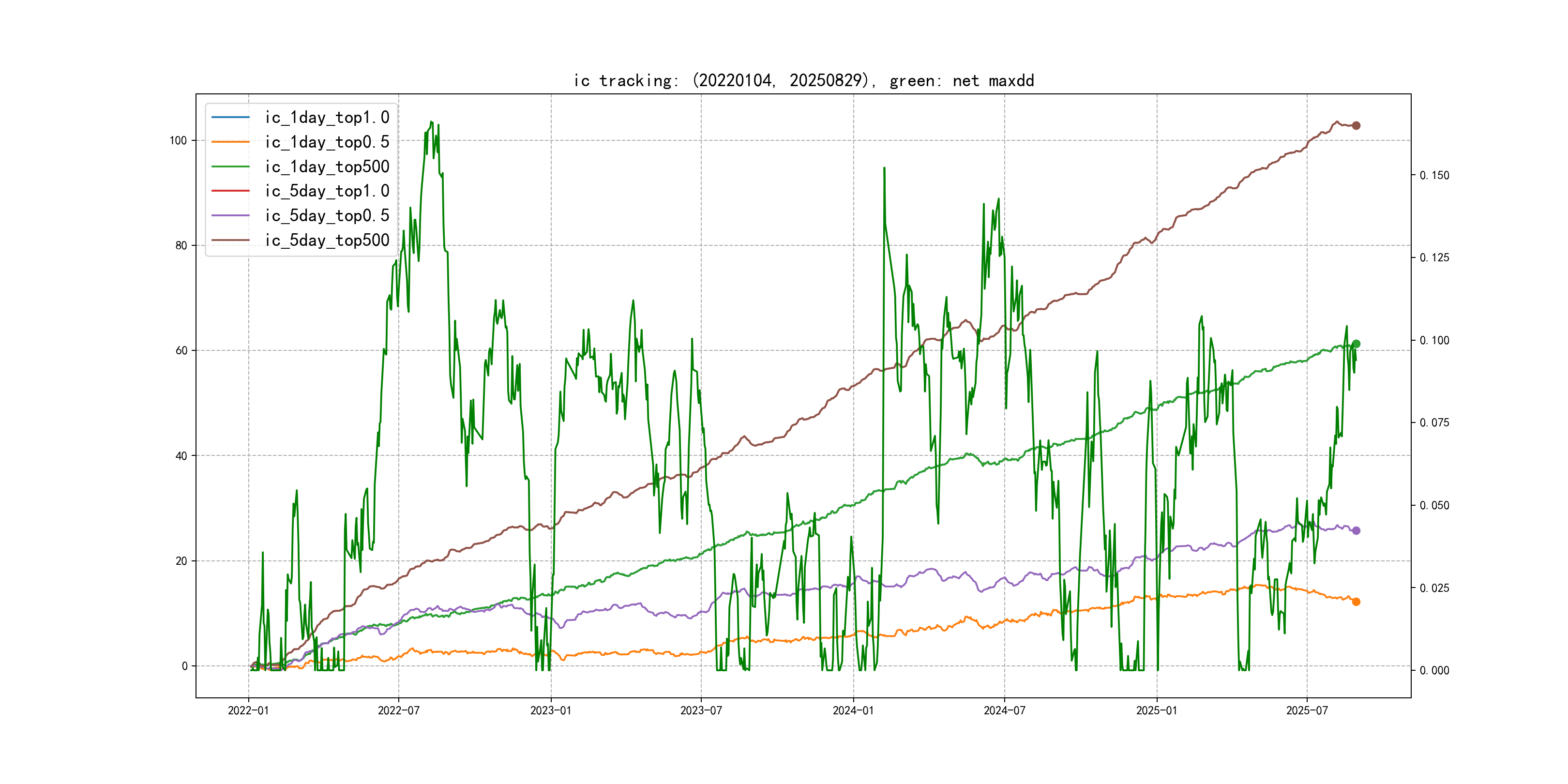Click the ic_1day_top0.5 legend label
Image resolution: width=1568 pixels, height=784 pixels.
pyautogui.click(x=327, y=142)
